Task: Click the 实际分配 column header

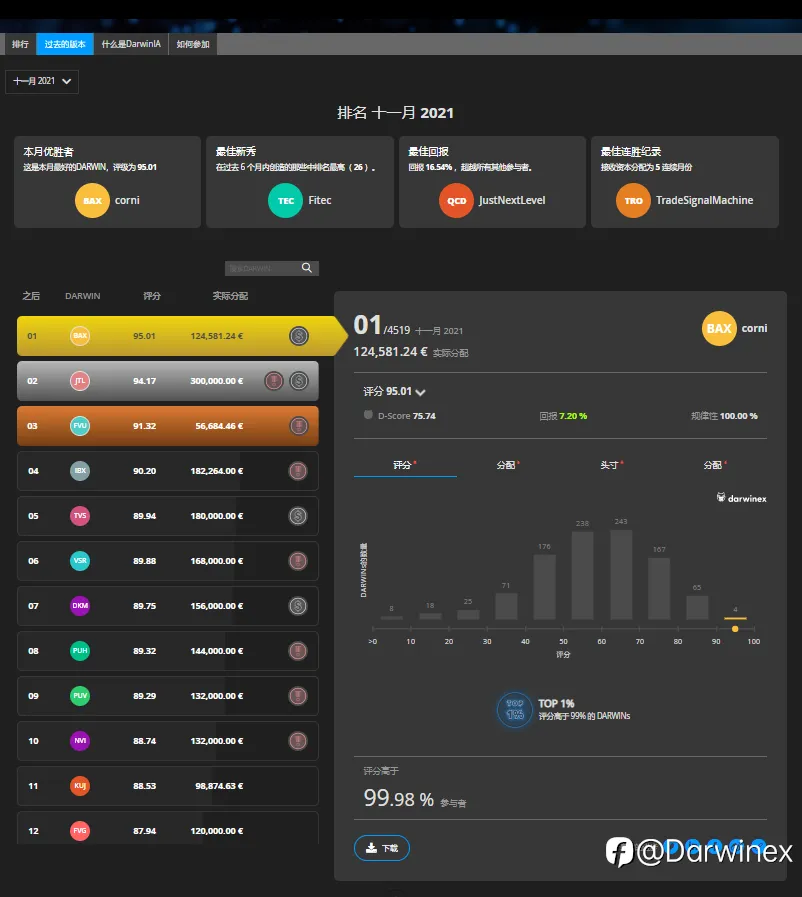Action: point(230,296)
